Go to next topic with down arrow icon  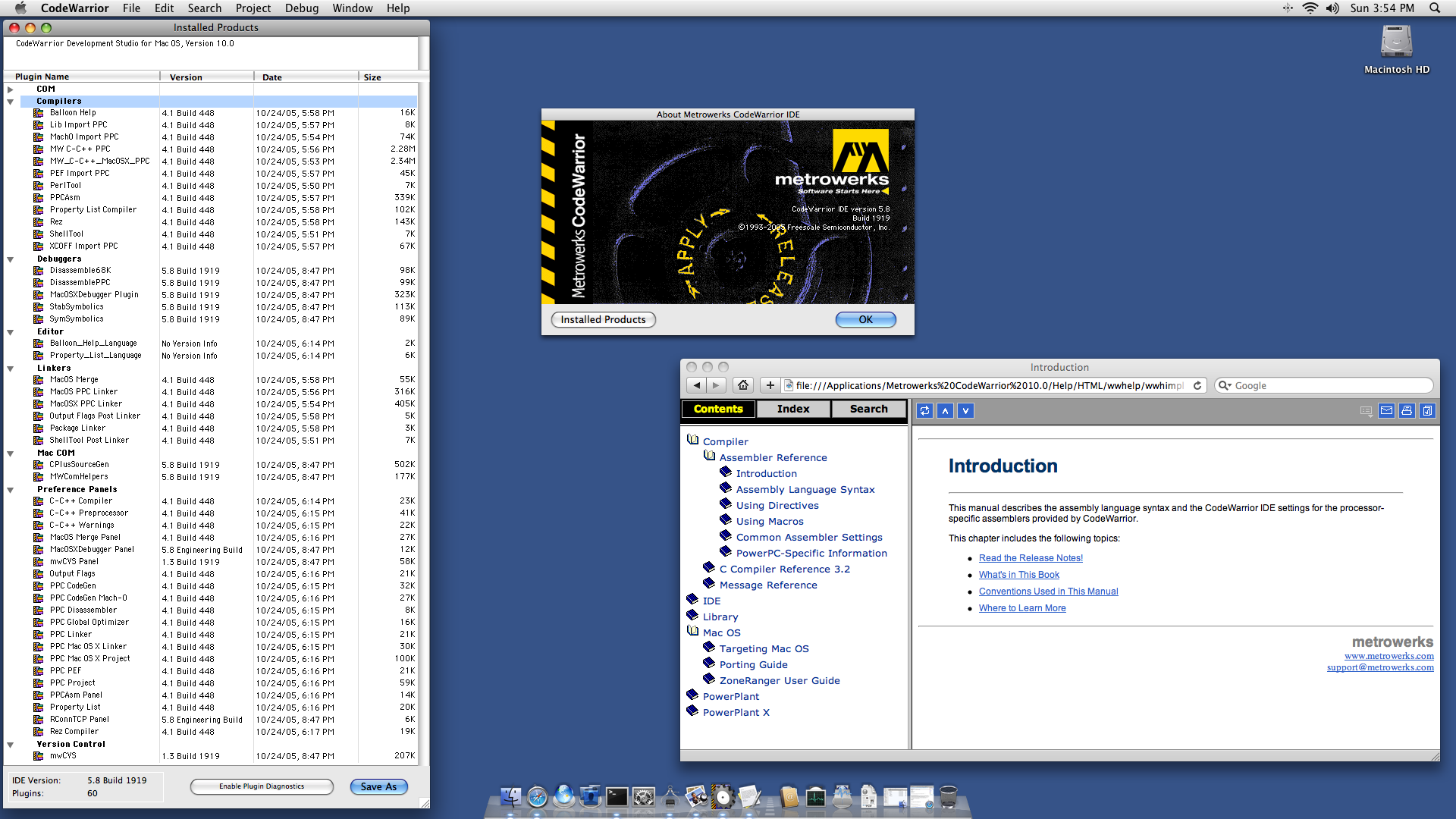click(965, 410)
